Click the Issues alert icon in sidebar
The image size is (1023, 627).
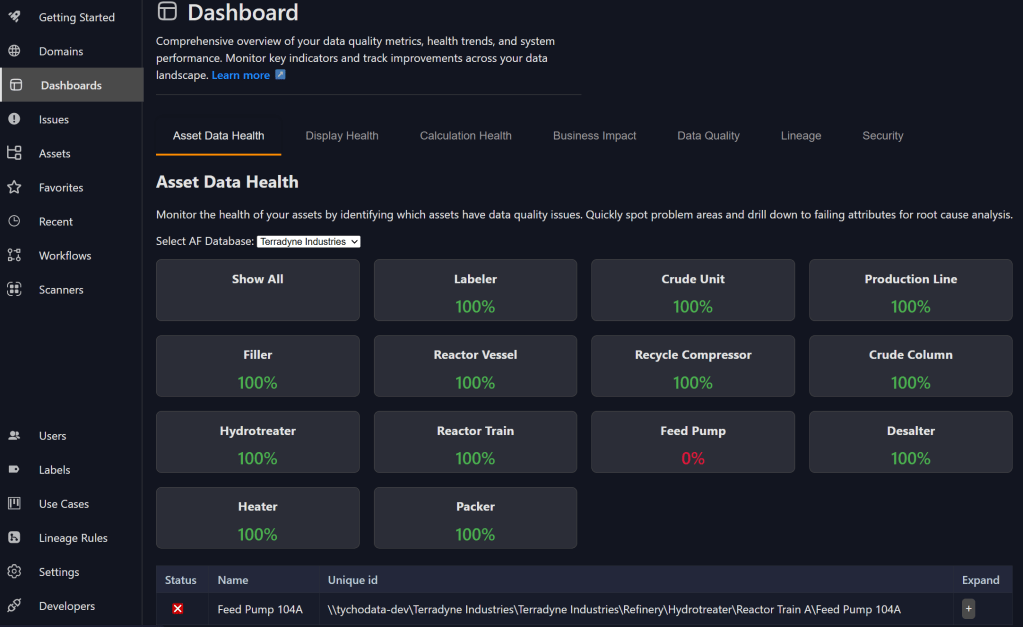(14, 119)
